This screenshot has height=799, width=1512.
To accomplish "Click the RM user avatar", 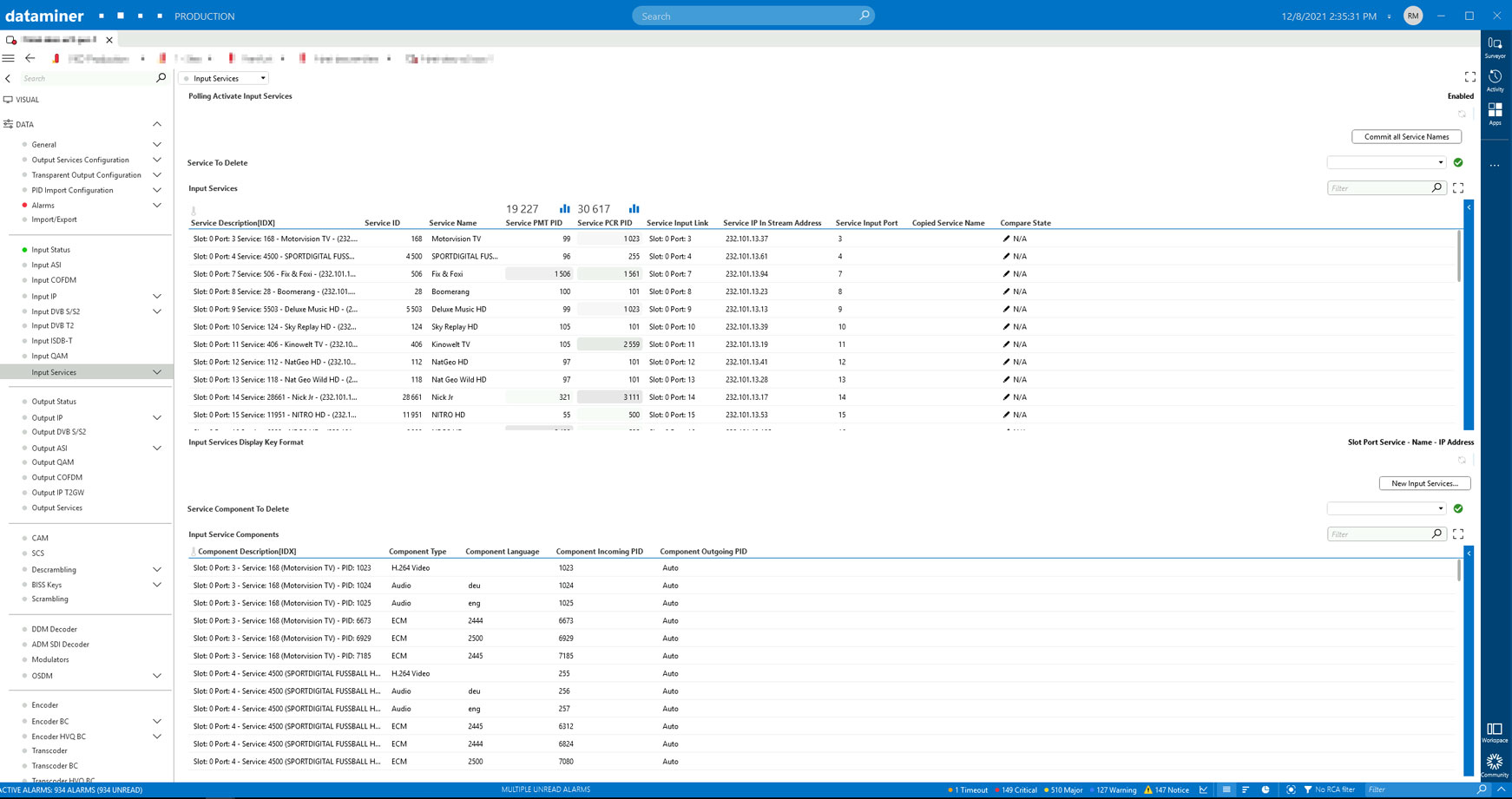I will pos(1413,16).
